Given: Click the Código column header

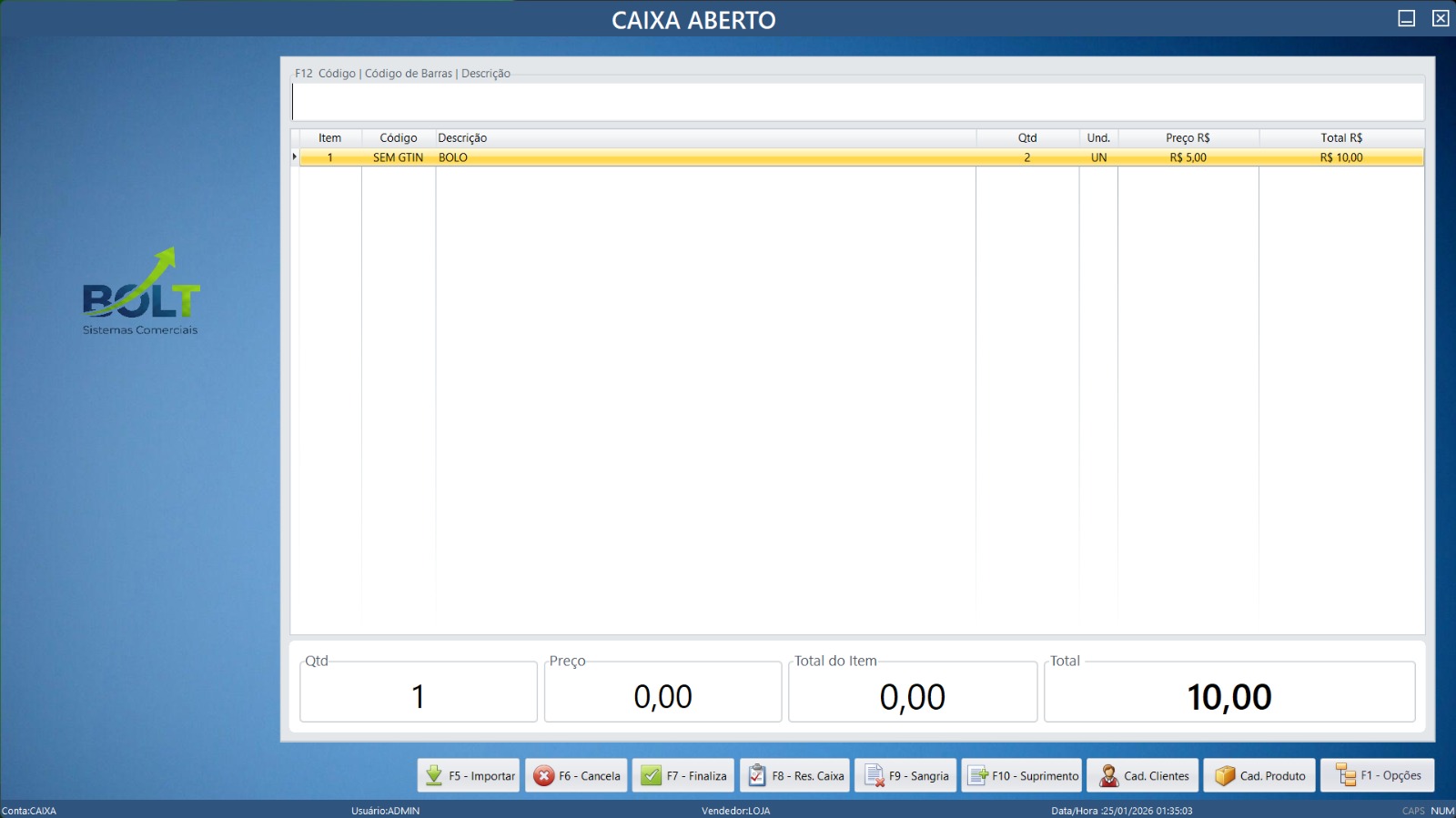Looking at the screenshot, I should coord(399,138).
